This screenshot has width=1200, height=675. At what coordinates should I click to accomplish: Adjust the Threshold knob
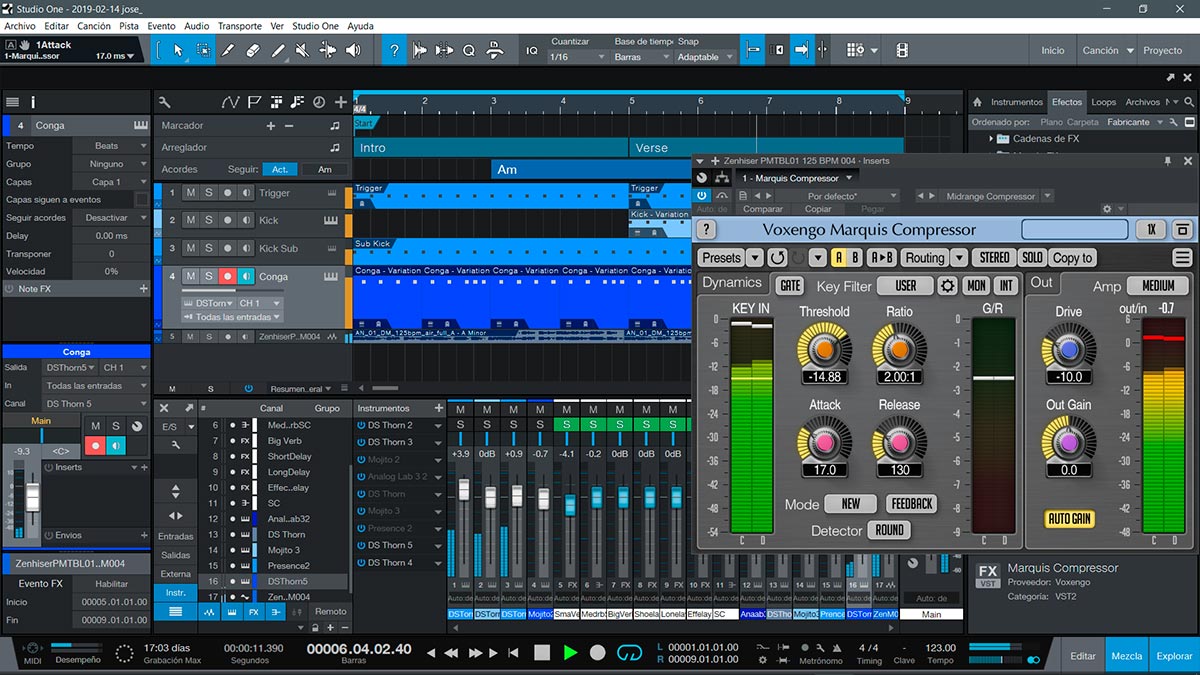coord(824,349)
